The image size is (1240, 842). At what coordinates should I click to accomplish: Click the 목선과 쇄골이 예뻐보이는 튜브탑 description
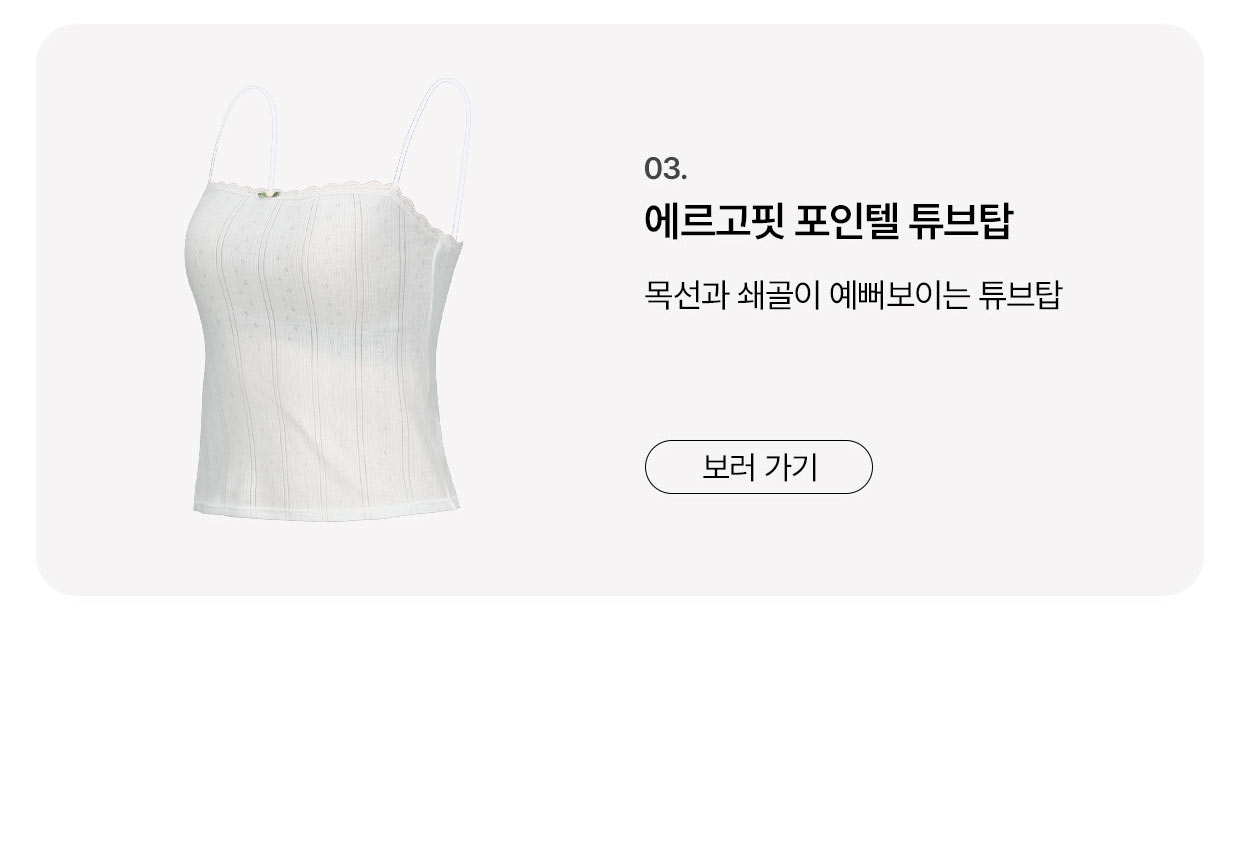pos(852,296)
